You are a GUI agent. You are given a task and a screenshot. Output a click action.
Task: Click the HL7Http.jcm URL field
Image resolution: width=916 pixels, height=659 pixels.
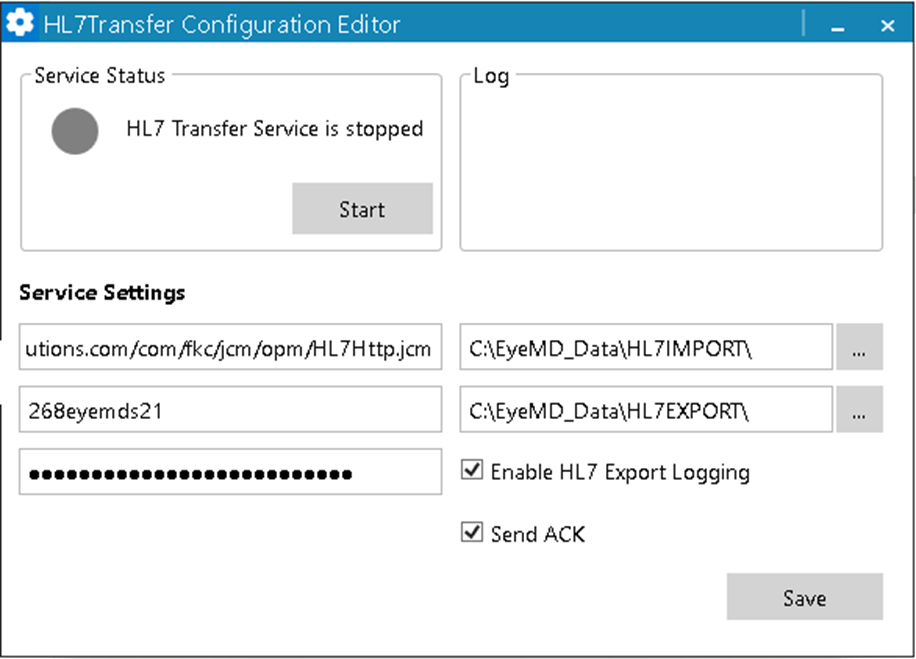(230, 348)
